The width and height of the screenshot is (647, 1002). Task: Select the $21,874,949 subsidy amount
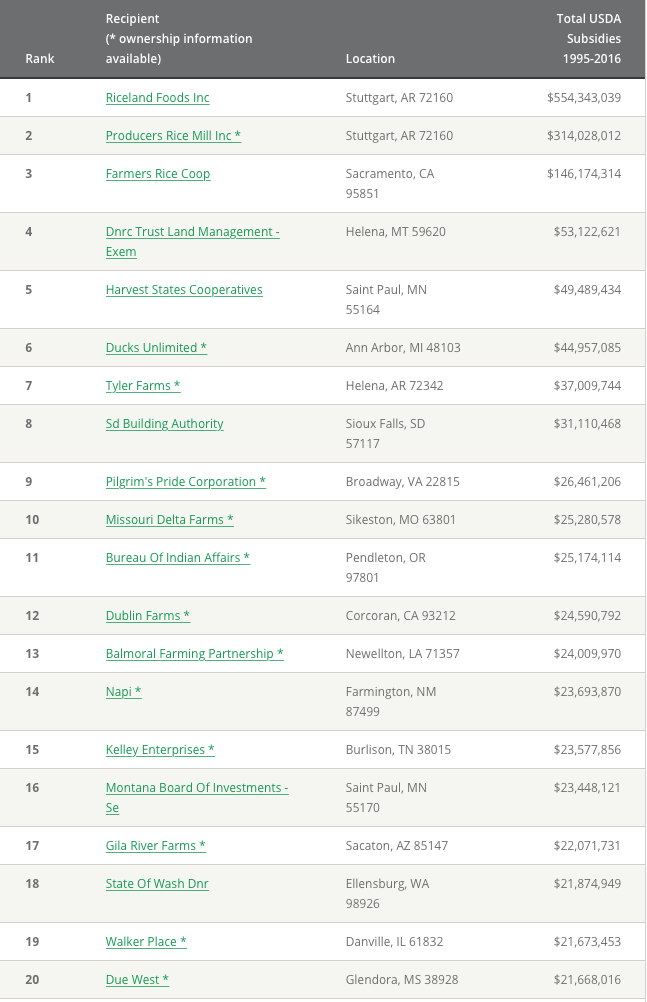point(587,884)
